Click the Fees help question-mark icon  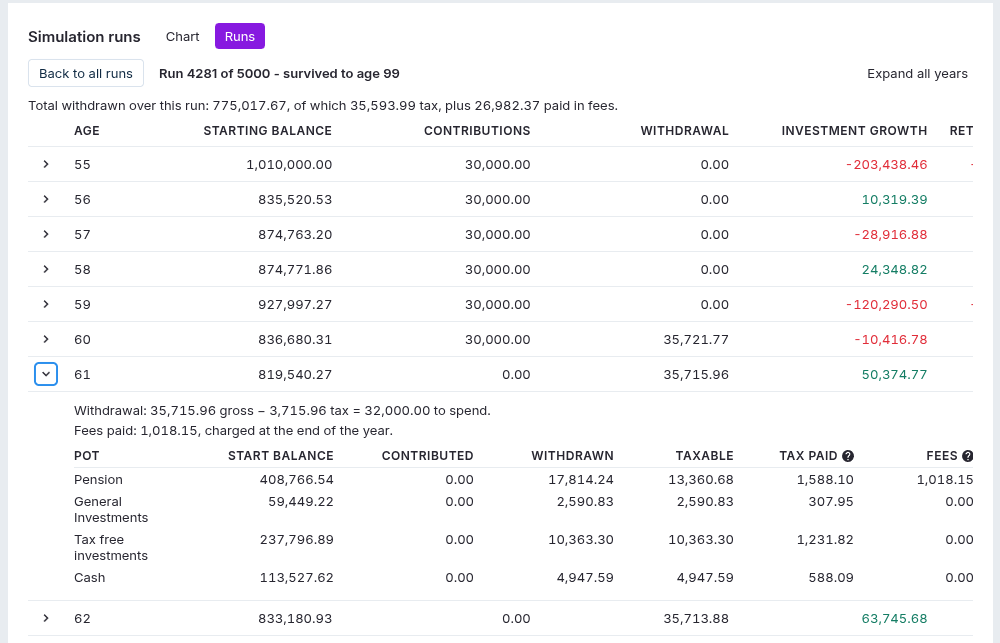tap(967, 455)
